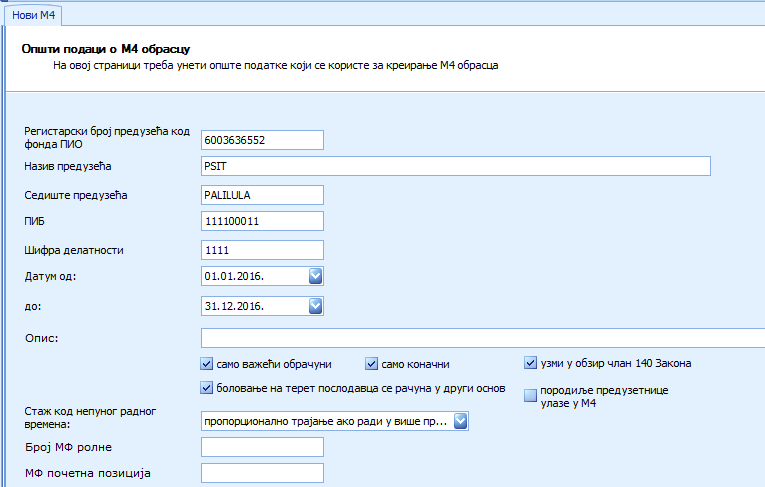Image resolution: width=765 pixels, height=487 pixels.
Task: Click the Седиште предузећа field with PALILULA
Action: click(262, 194)
